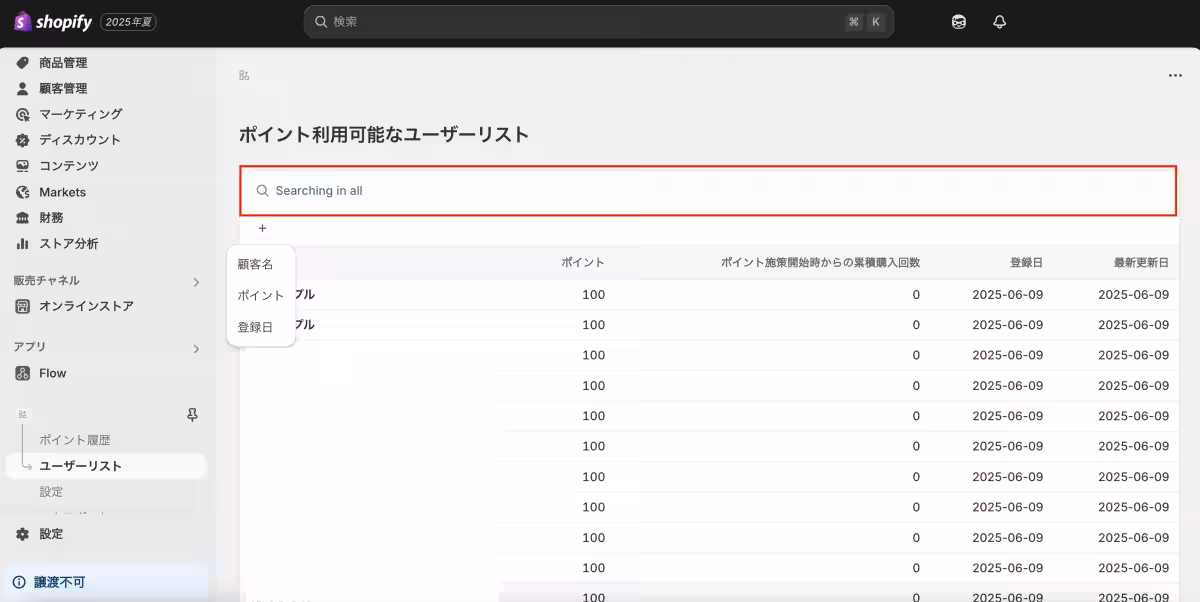Click the notification bell icon in top bar
Screen dimensions: 1200x602
(999, 21)
